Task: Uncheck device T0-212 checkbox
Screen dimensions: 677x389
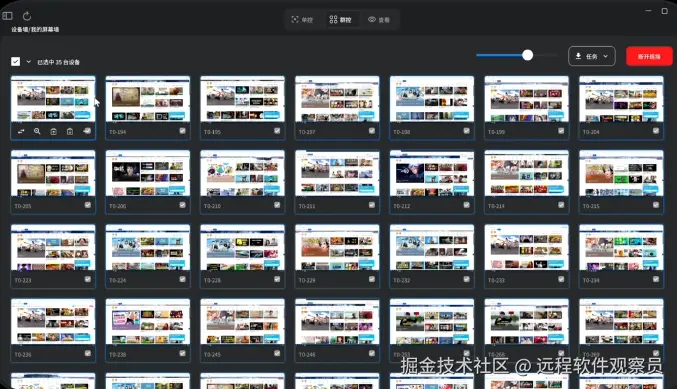Action: (x=466, y=205)
